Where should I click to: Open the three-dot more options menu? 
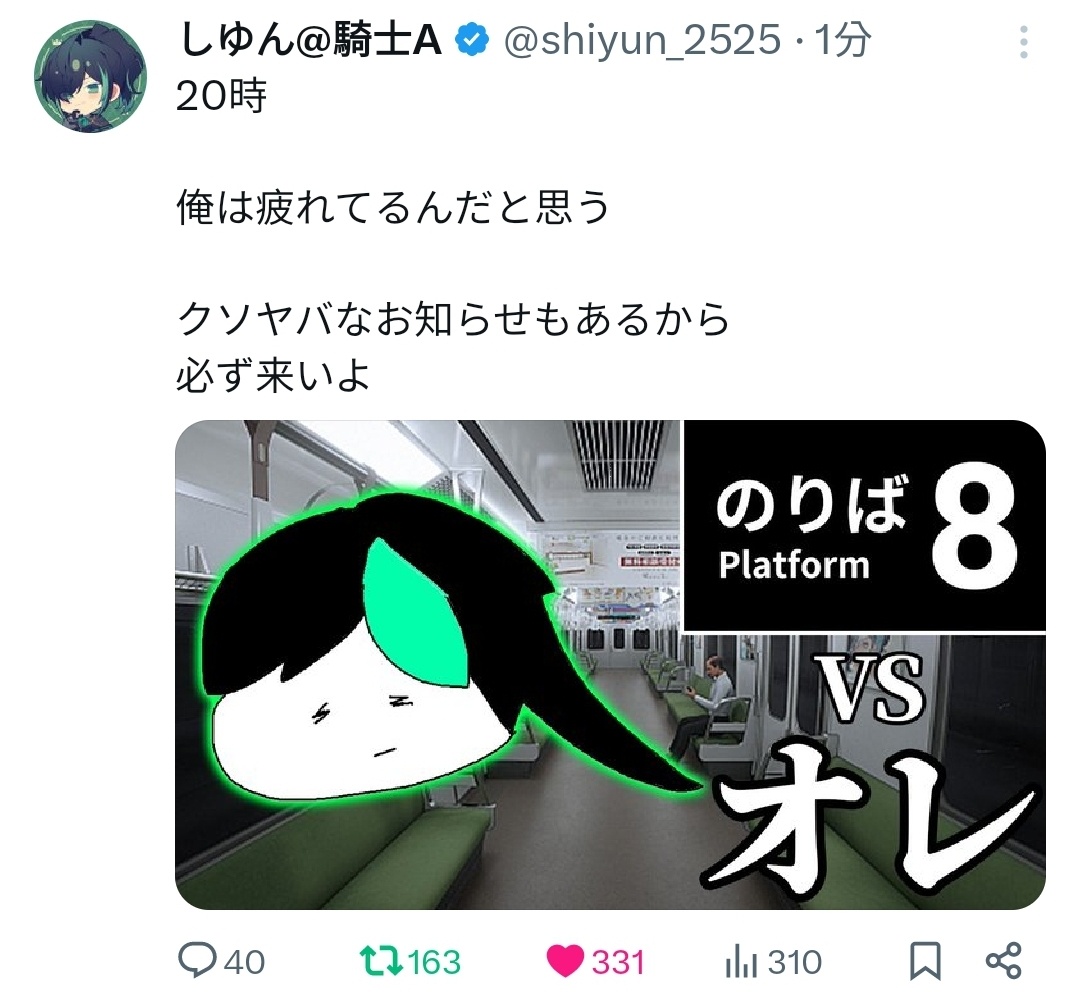1023,42
